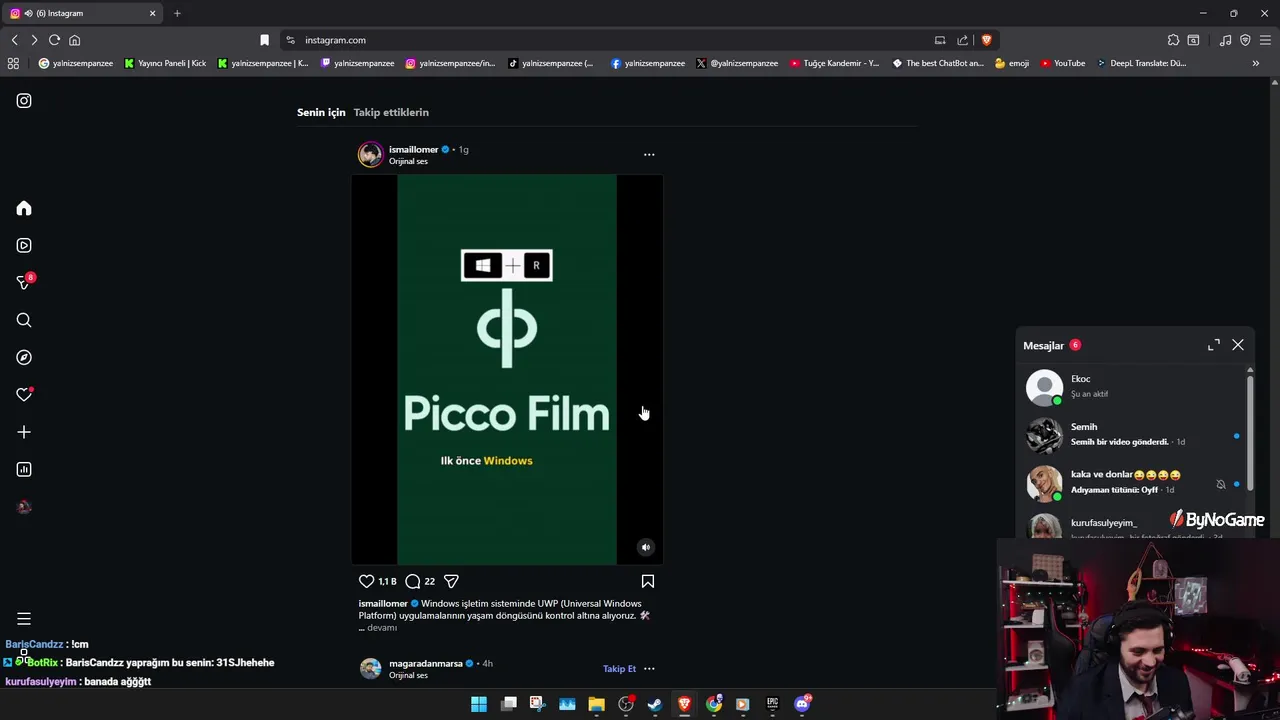Save the ismaillomer post with bookmark icon

point(648,581)
